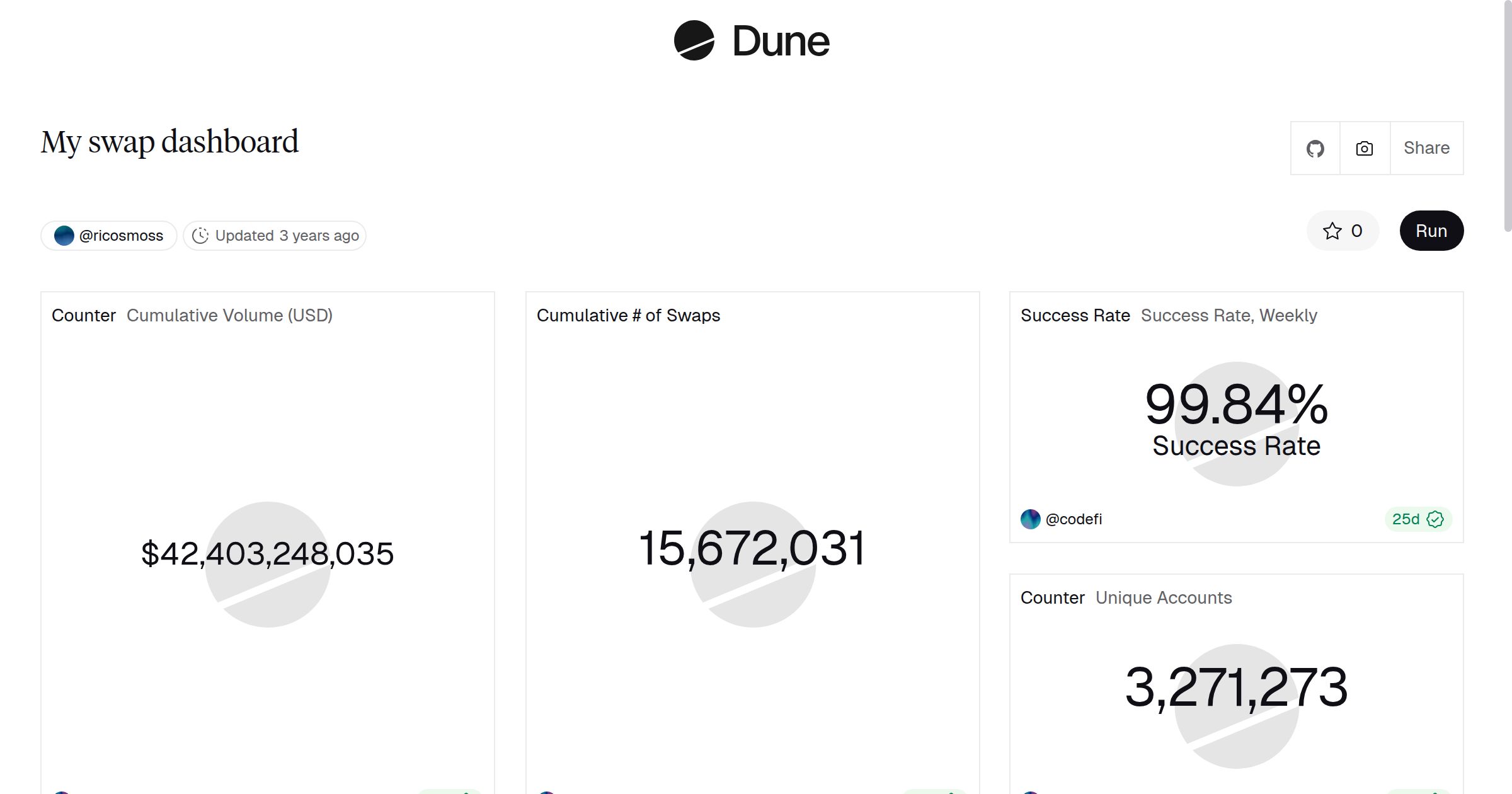This screenshot has height=794, width=1512.
Task: Click the clock icon next to Updated
Action: (200, 235)
